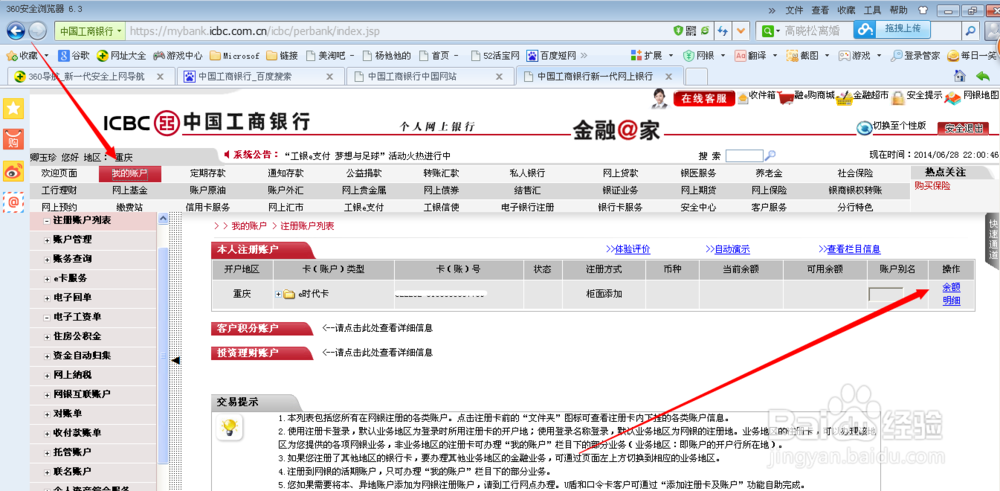Select 我的账户 in the bank menu
The image size is (1000, 491).
point(129,173)
